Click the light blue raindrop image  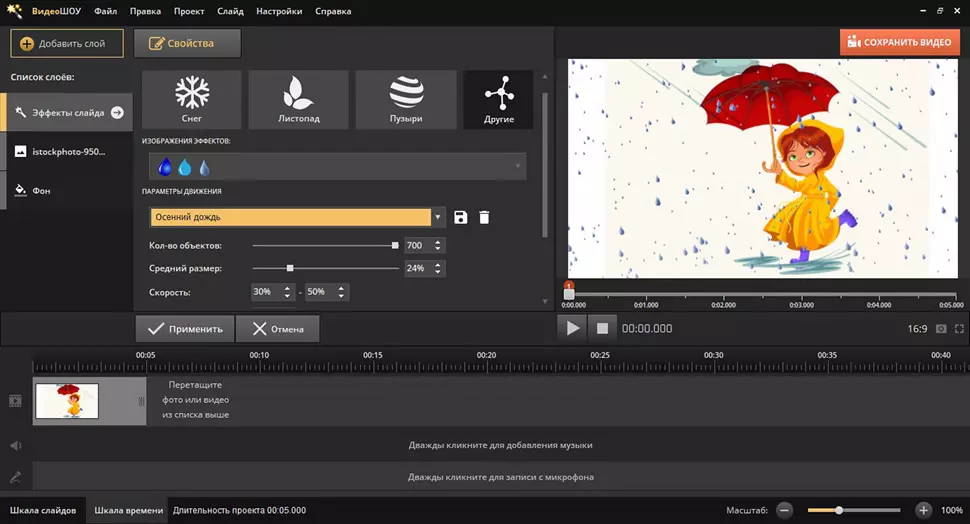pyautogui.click(x=185, y=167)
